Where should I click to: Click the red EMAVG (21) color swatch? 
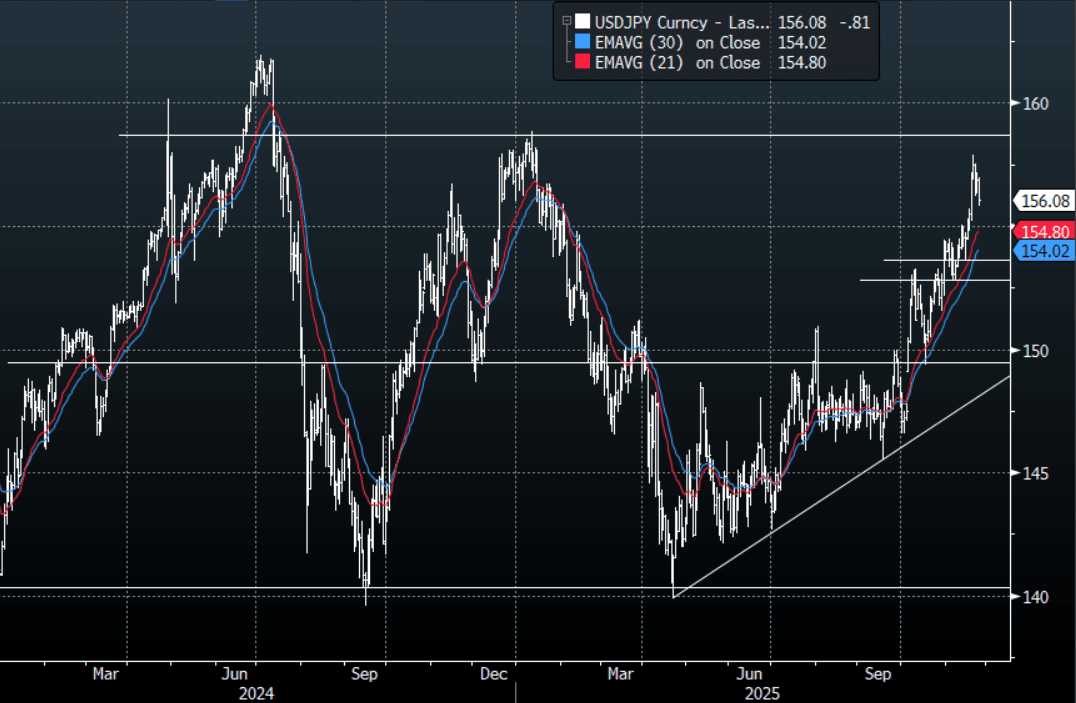(x=583, y=63)
